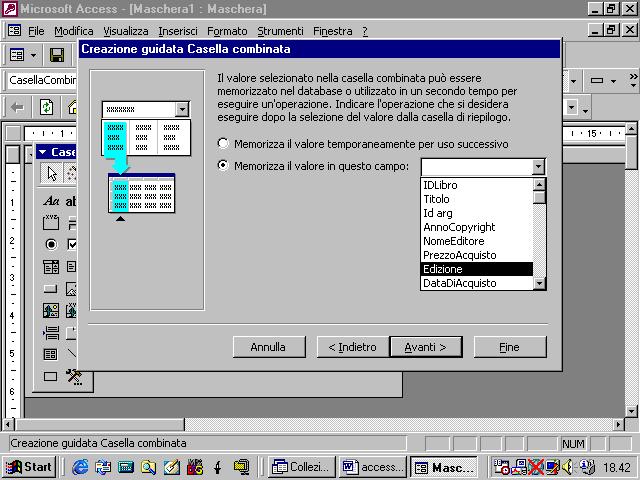Viewport: 640px width, 480px height.
Task: Select 'Memorizza il valore in questo campo' radio
Action: click(223, 165)
